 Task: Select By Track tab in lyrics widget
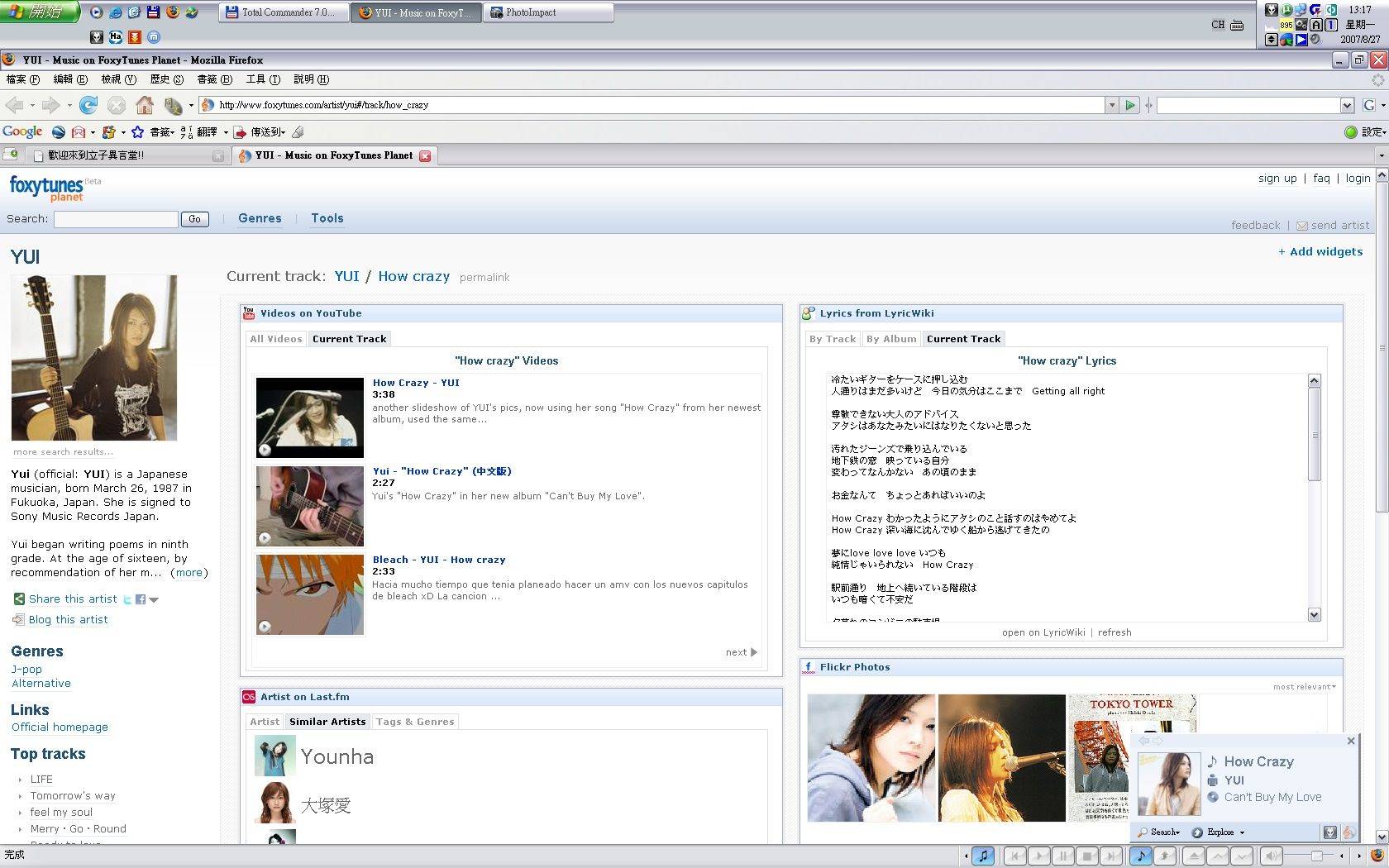833,339
